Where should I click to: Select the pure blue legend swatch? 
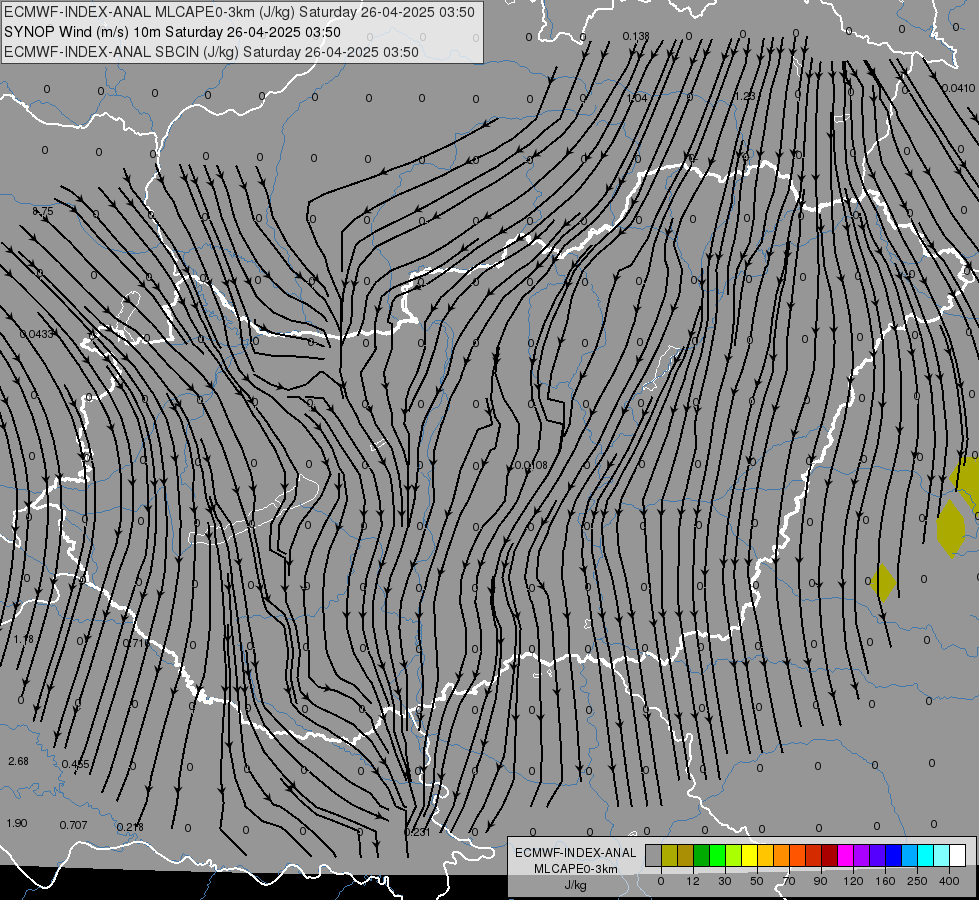tap(894, 855)
